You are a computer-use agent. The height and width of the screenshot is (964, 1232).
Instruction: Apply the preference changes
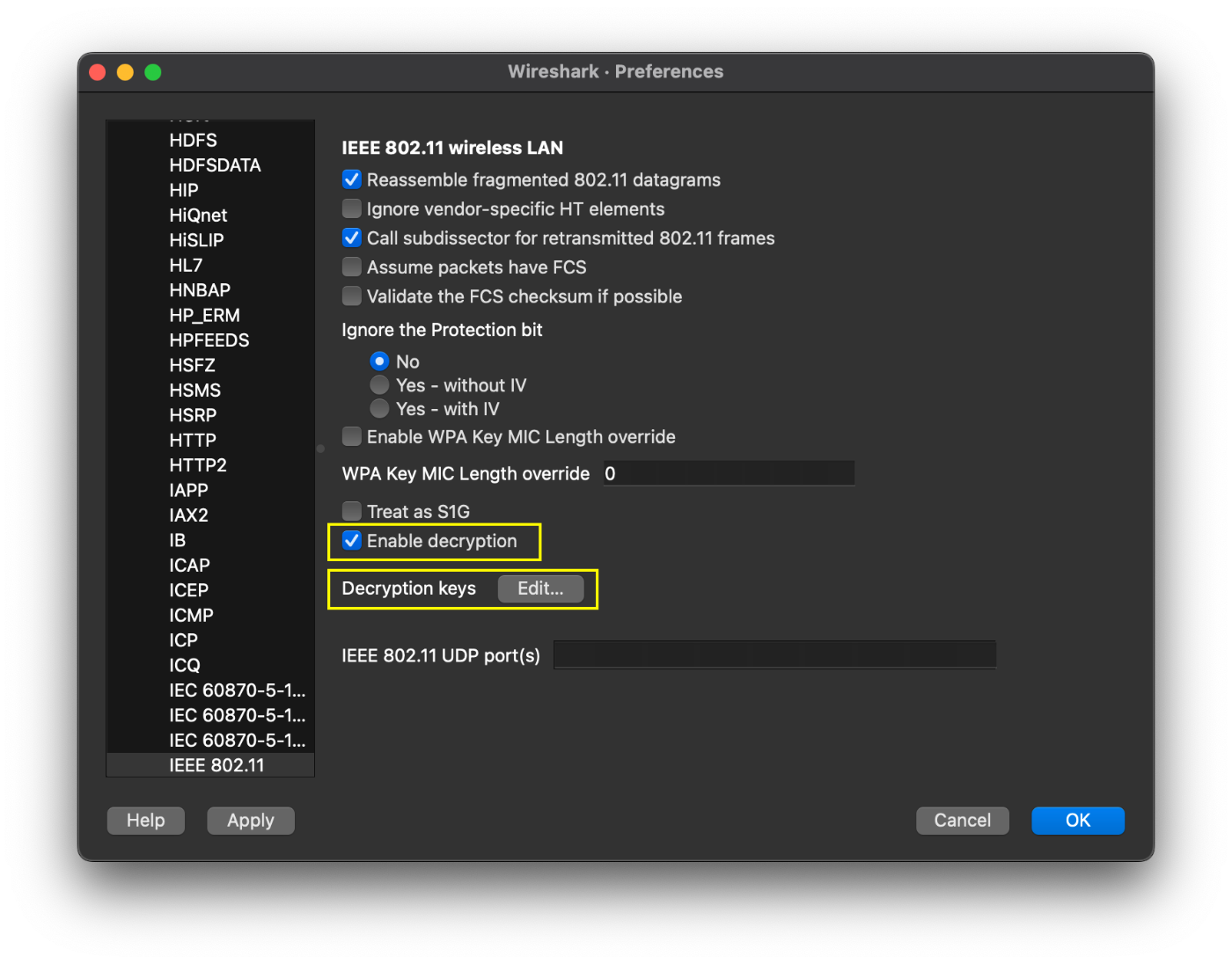click(251, 820)
